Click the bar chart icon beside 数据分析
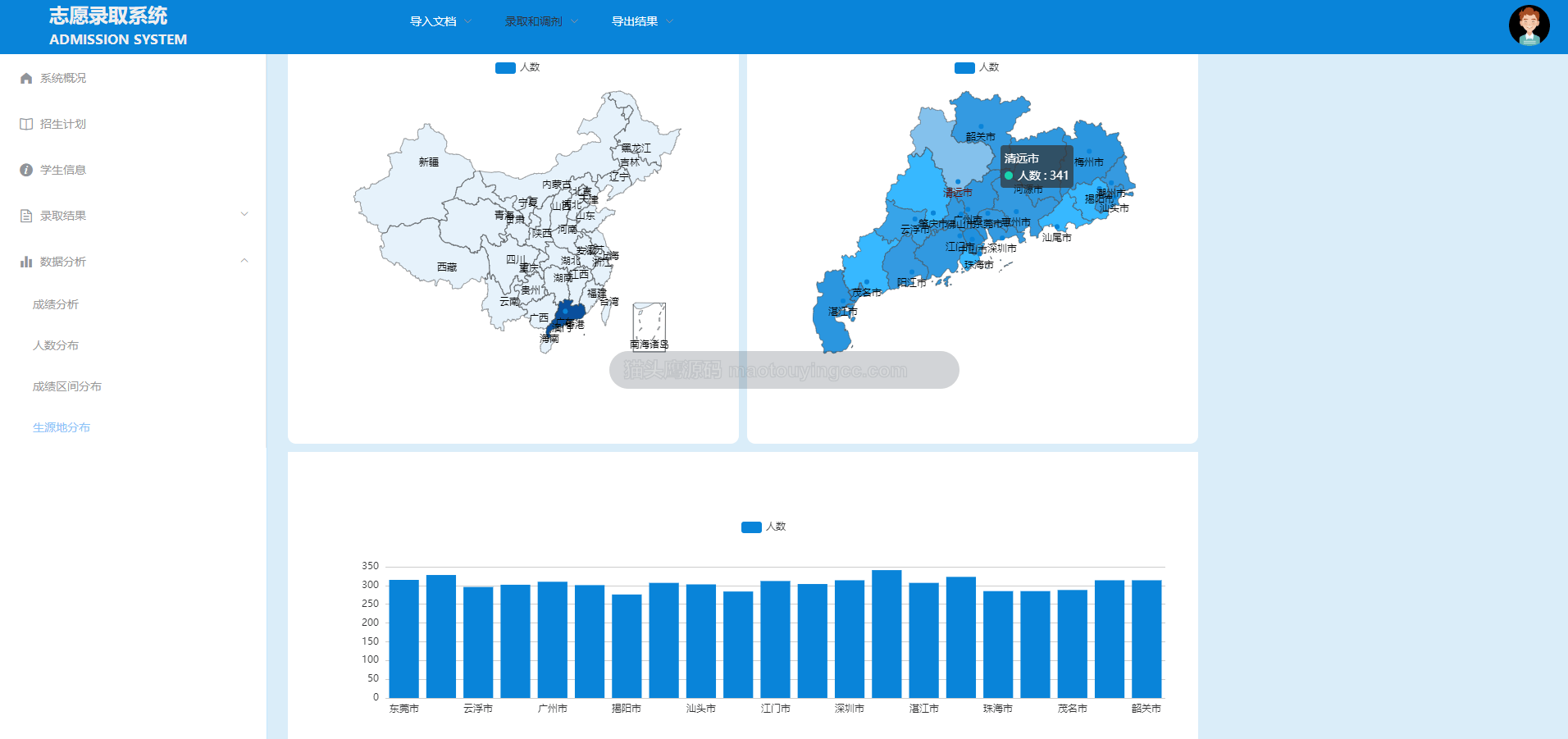 (x=26, y=262)
